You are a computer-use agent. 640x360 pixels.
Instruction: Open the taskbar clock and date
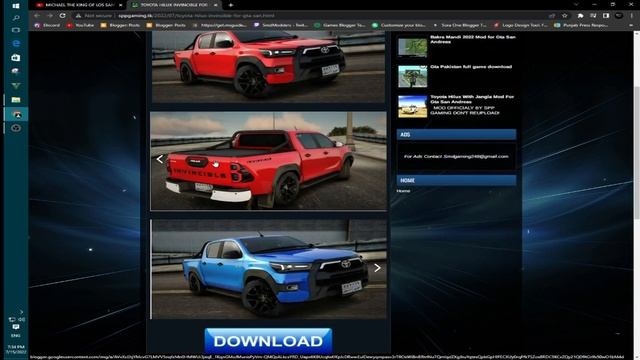(x=16, y=349)
